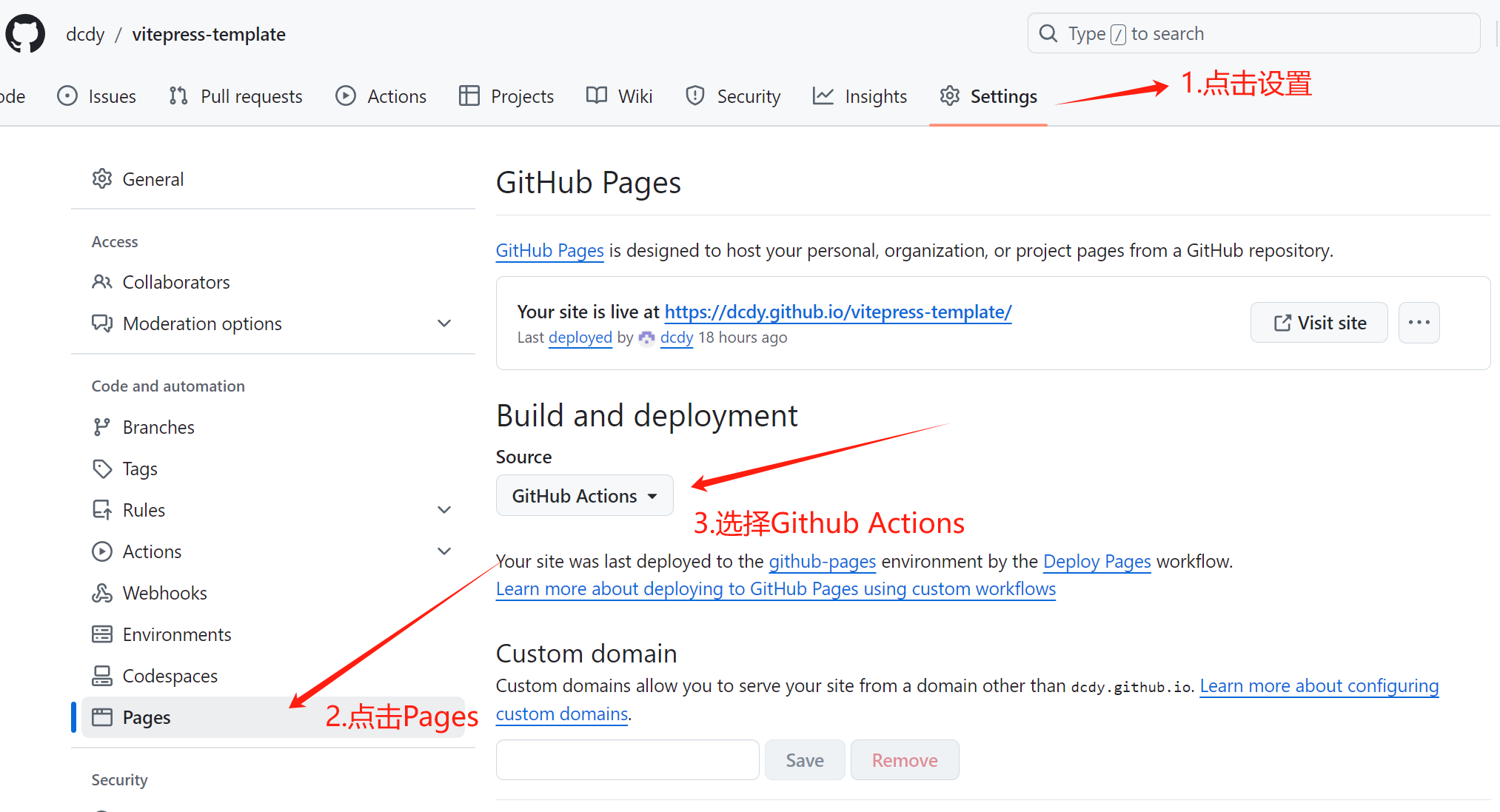Screen dimensions: 1500x812
Task: Click the General gear icon in sidebar
Action: tap(102, 179)
